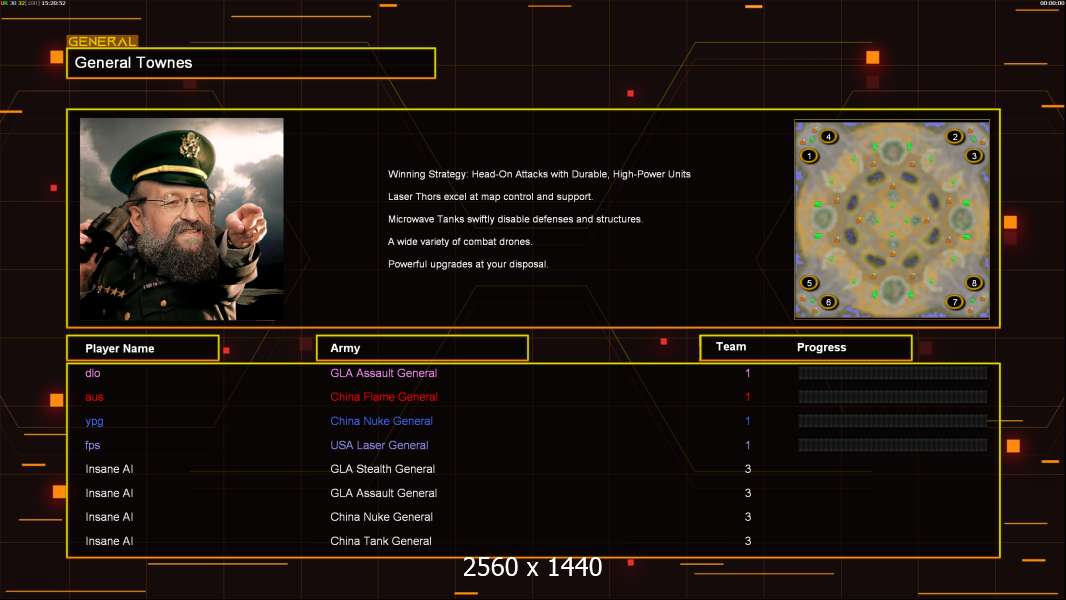Click start position 2 on minimap
This screenshot has height=600, width=1066.
click(955, 137)
